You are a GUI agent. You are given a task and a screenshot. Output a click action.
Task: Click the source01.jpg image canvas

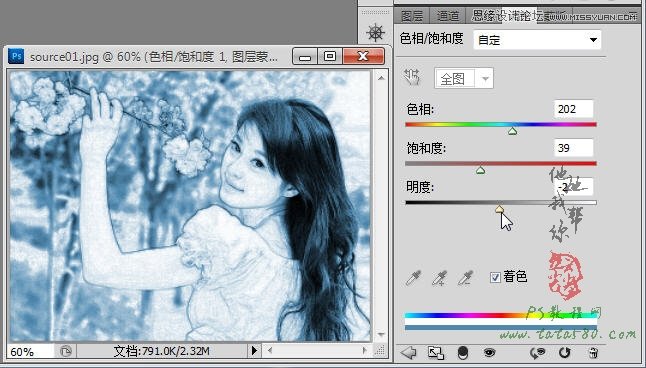tap(190, 206)
